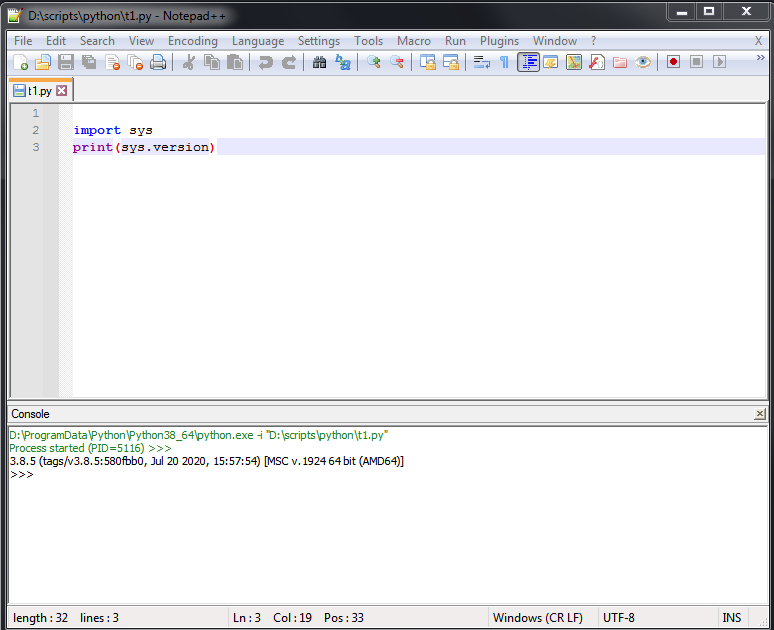Show the Document Map icon

574,62
